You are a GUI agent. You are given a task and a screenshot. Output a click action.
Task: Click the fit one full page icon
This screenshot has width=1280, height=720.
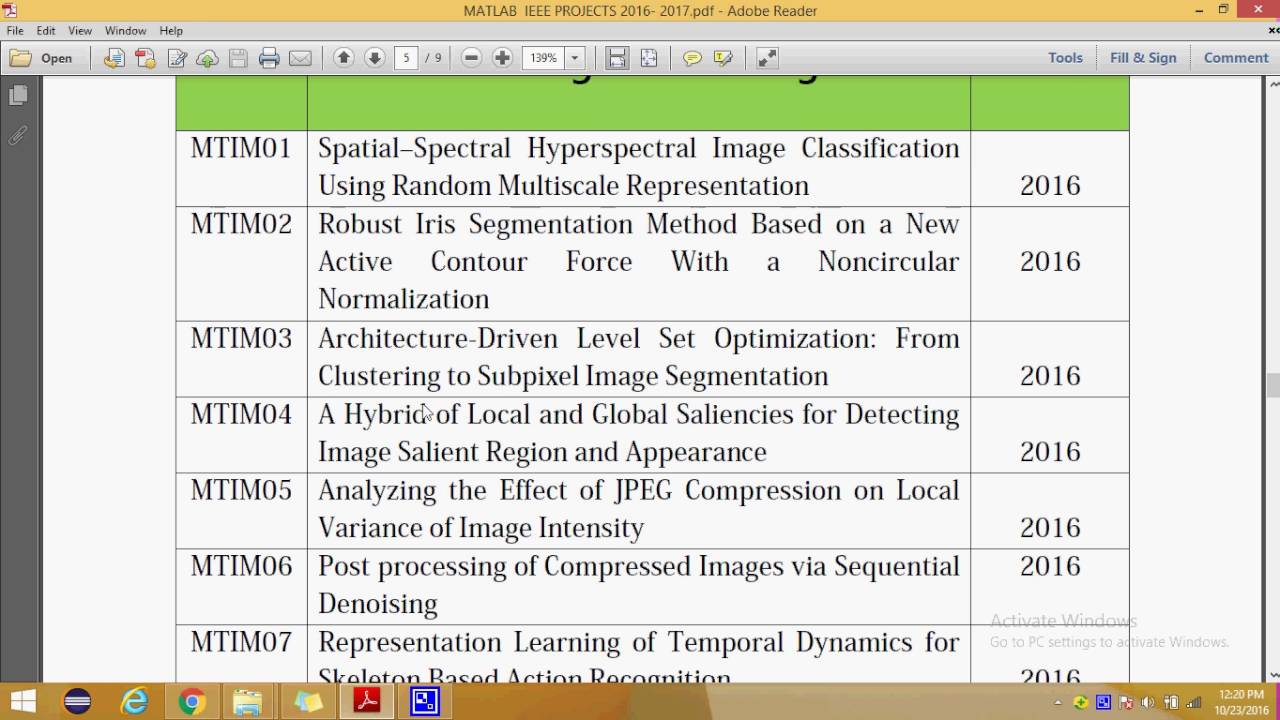648,58
